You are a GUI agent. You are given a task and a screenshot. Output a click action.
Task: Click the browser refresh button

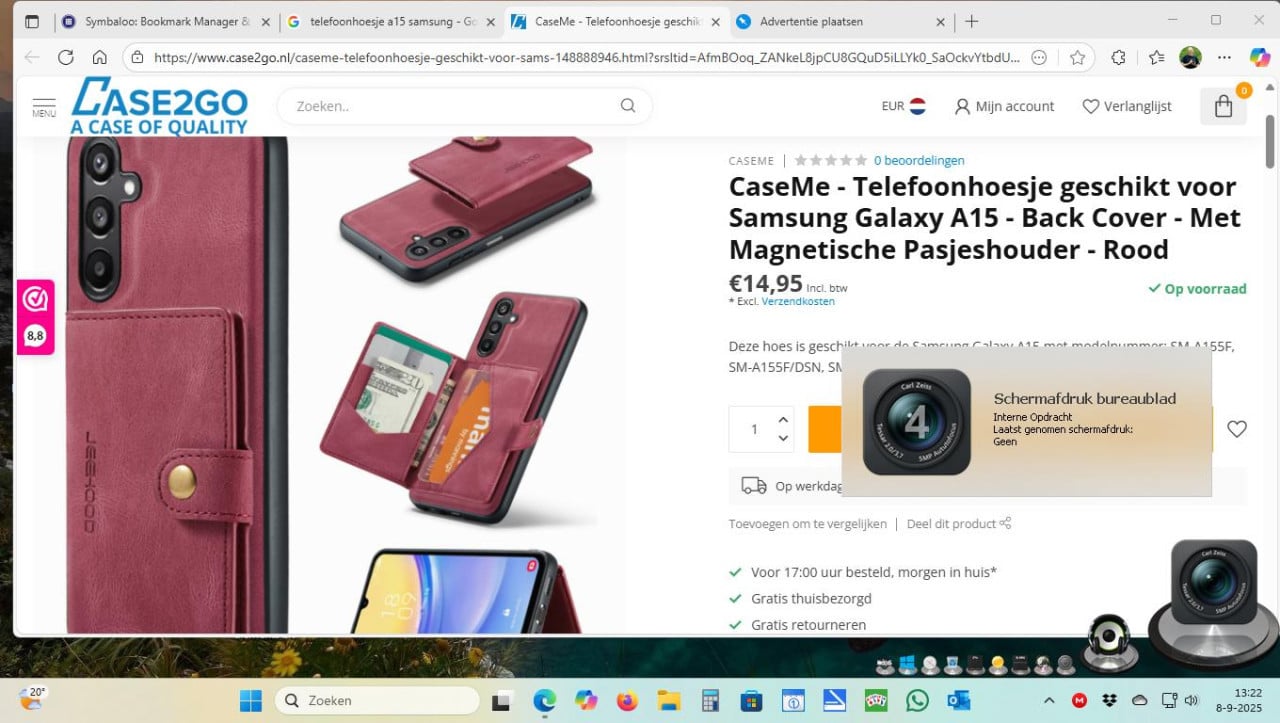click(66, 58)
